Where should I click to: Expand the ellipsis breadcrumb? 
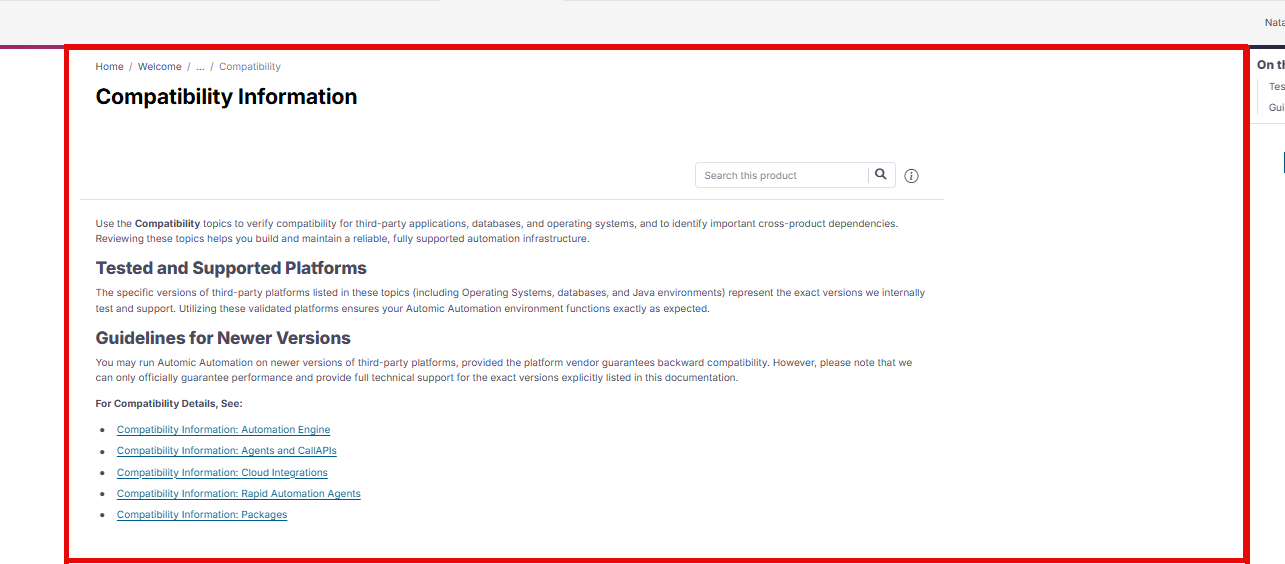[x=200, y=67]
